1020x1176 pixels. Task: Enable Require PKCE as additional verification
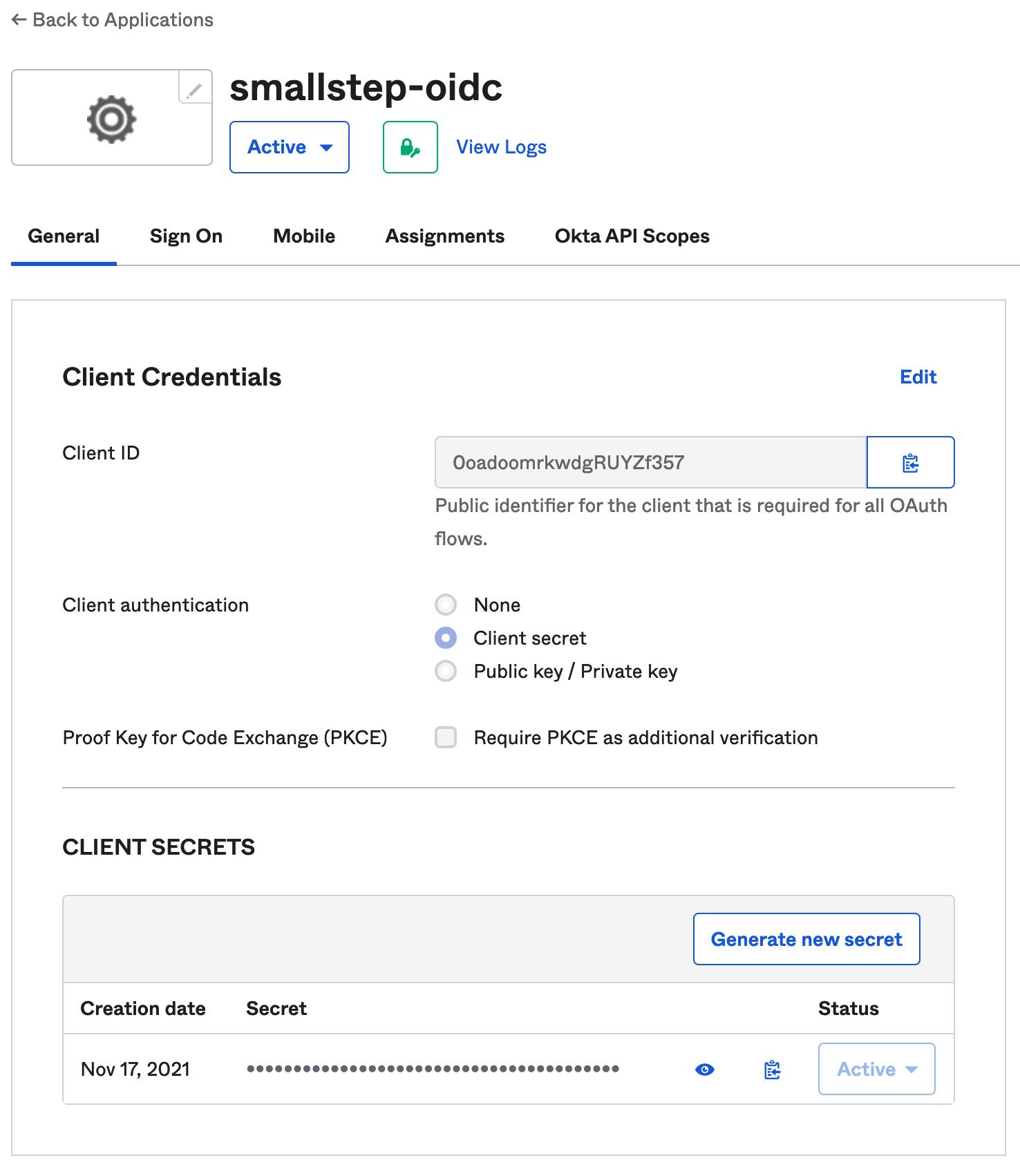click(x=446, y=738)
